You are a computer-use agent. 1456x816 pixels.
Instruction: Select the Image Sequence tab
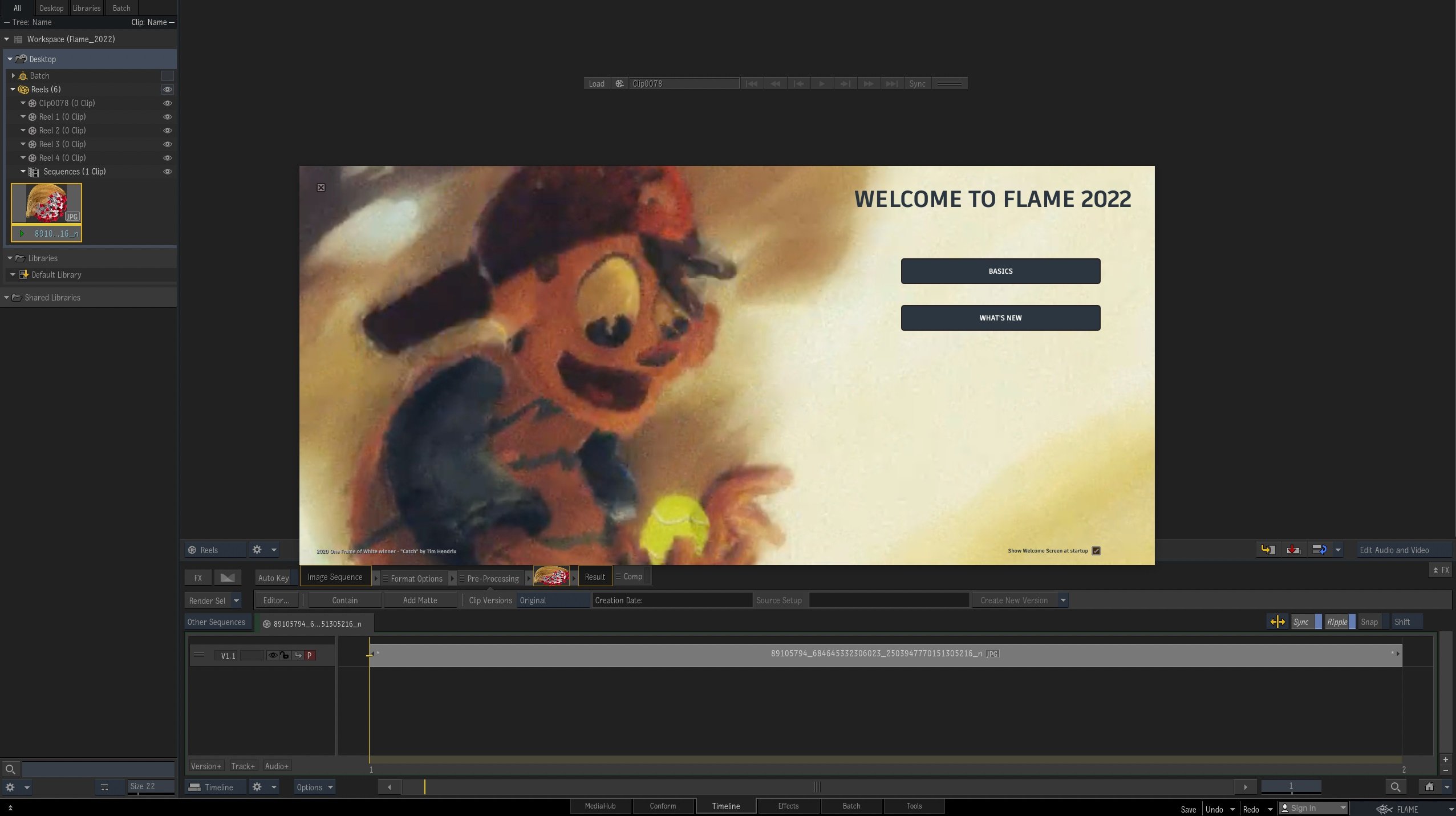[x=335, y=577]
